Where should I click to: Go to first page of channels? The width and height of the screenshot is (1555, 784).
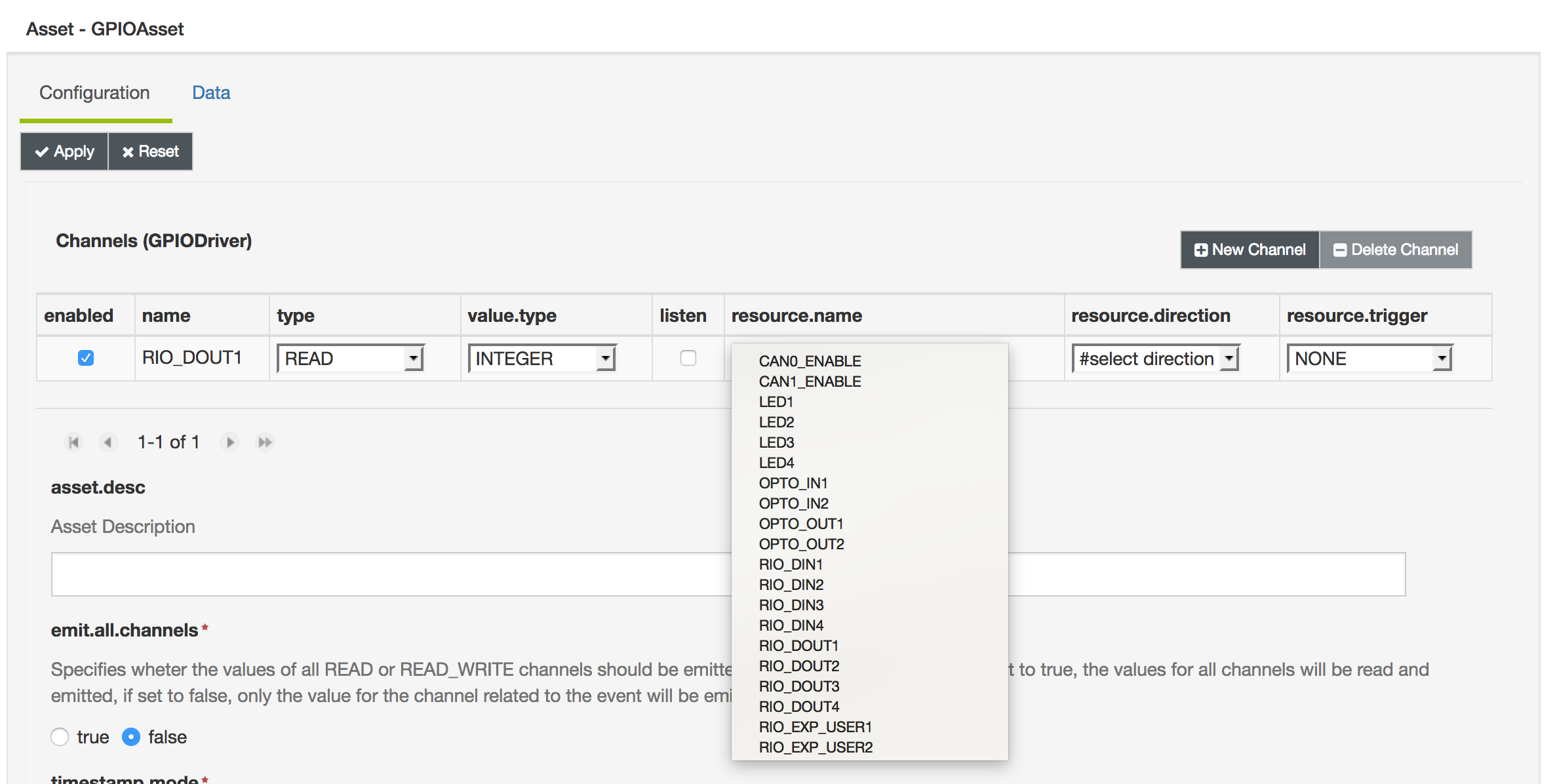click(x=74, y=442)
